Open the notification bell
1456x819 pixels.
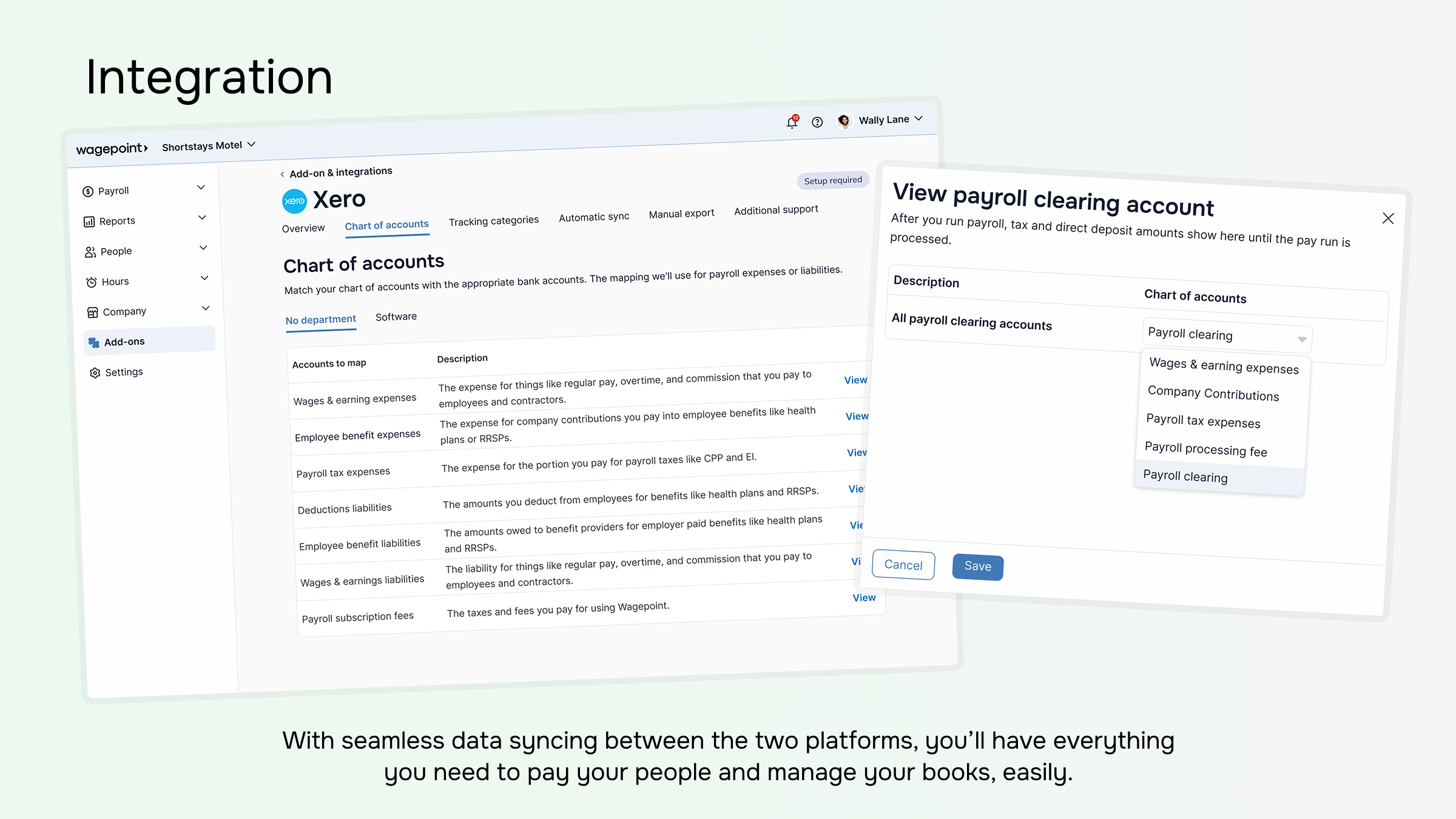(791, 122)
